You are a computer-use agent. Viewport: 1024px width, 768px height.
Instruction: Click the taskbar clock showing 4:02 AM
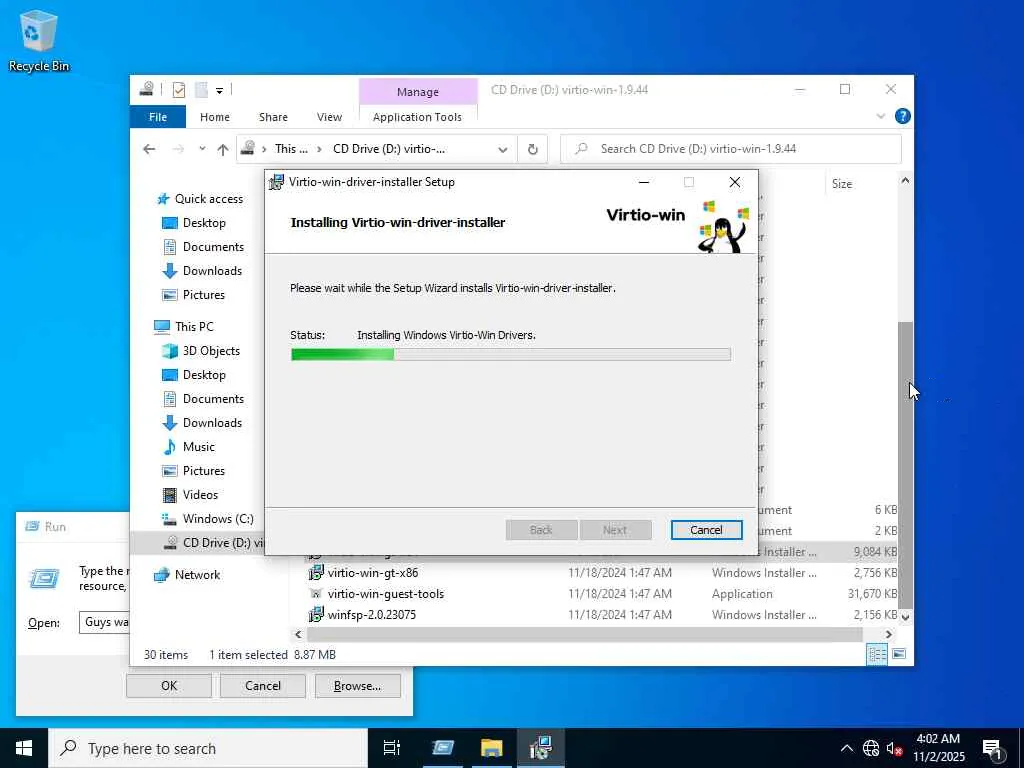(938, 748)
